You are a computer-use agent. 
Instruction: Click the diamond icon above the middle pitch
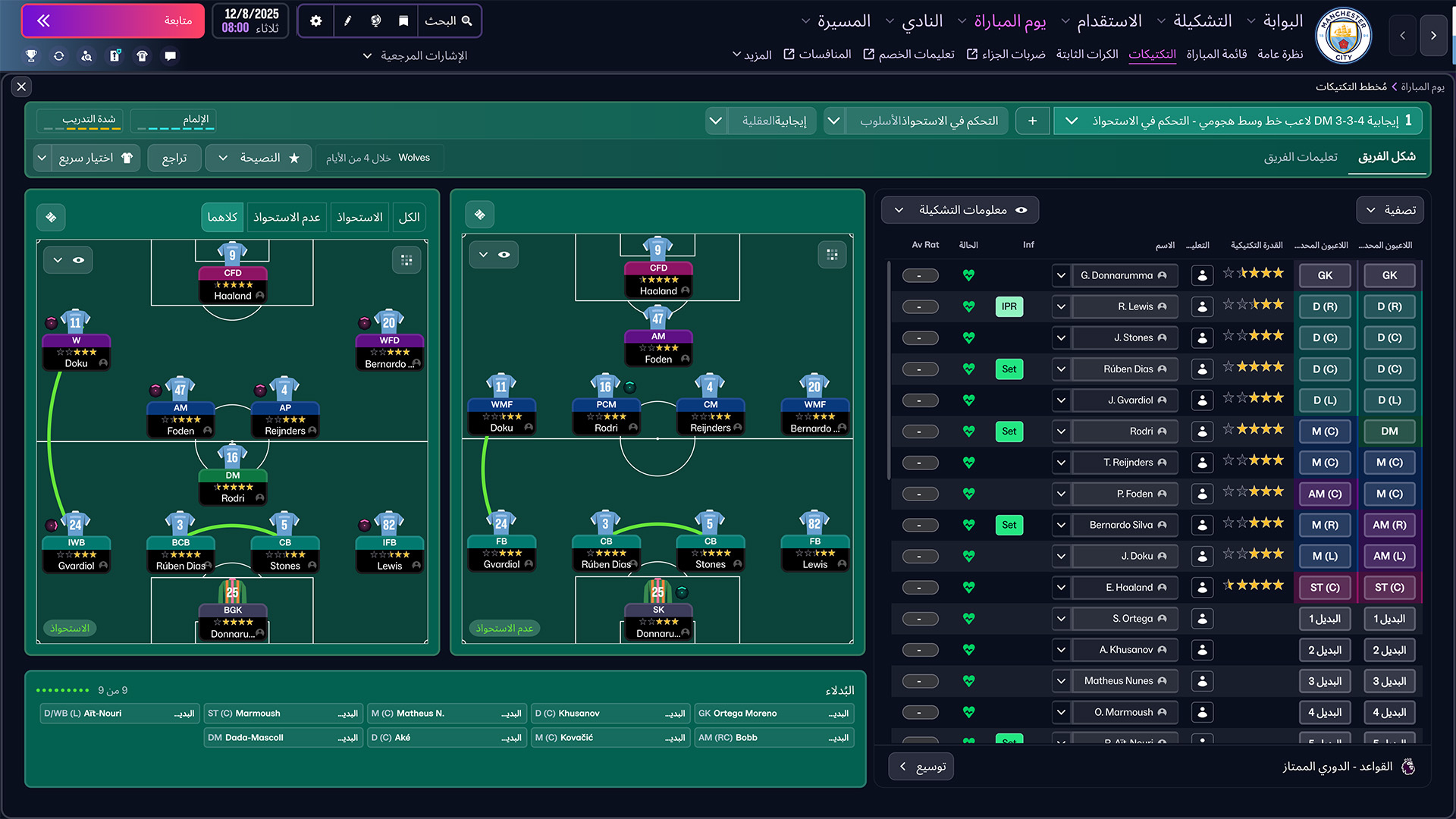click(480, 215)
